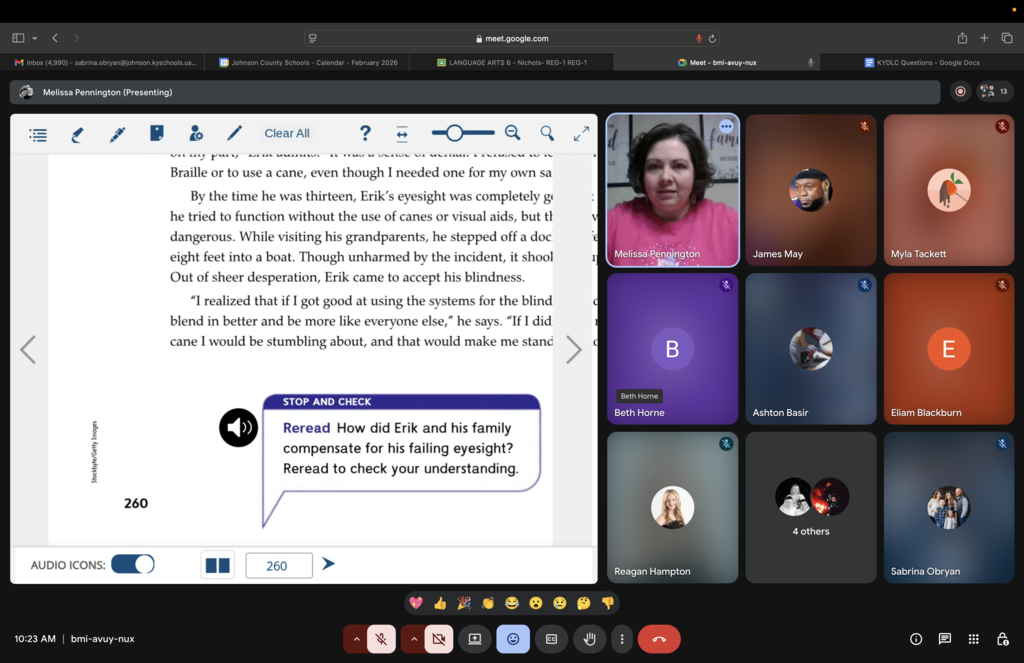Expand reader to fullscreen with arrows icon
Image resolution: width=1024 pixels, height=663 pixels.
[581, 133]
